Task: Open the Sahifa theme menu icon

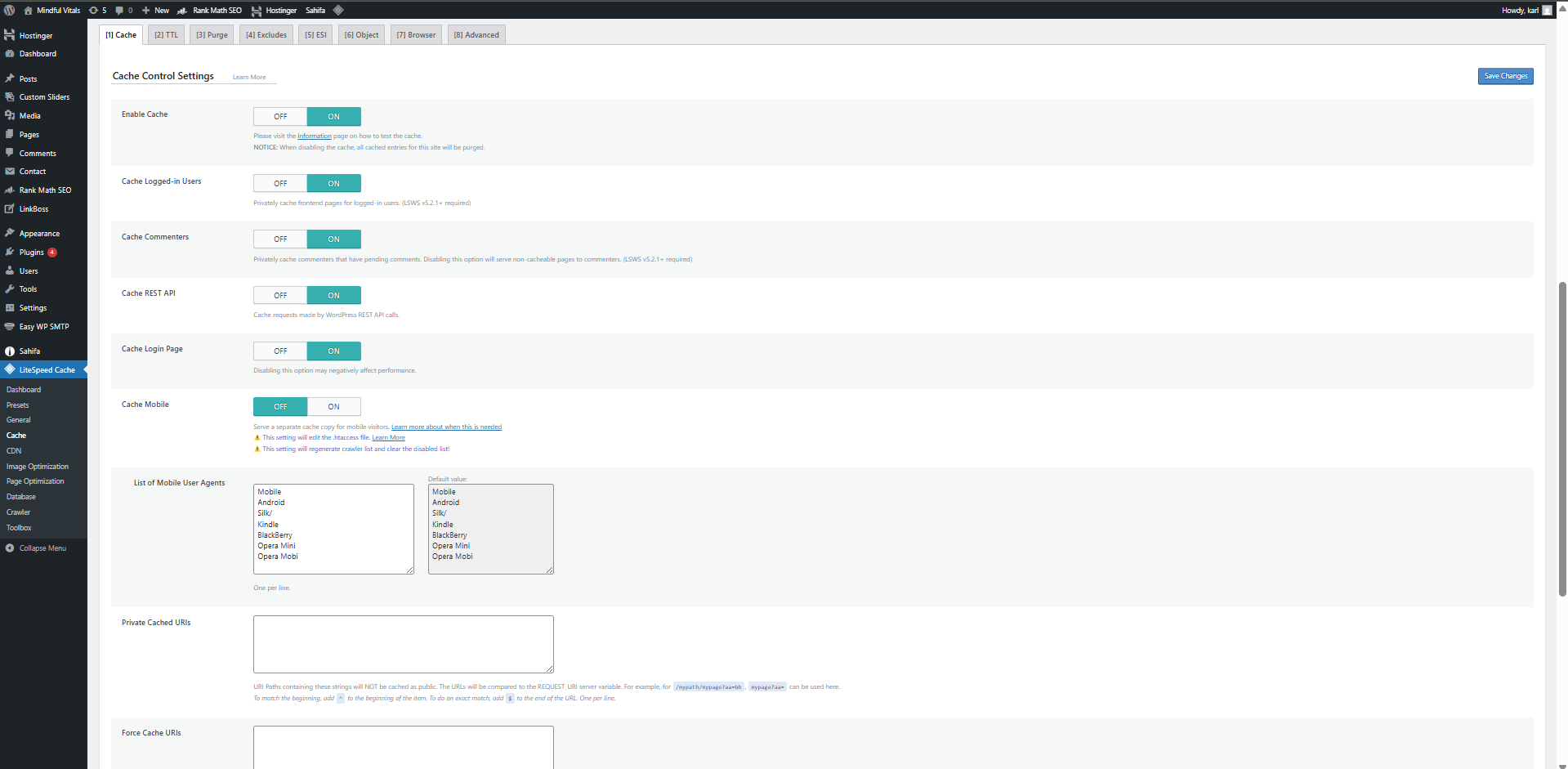Action: [10, 351]
